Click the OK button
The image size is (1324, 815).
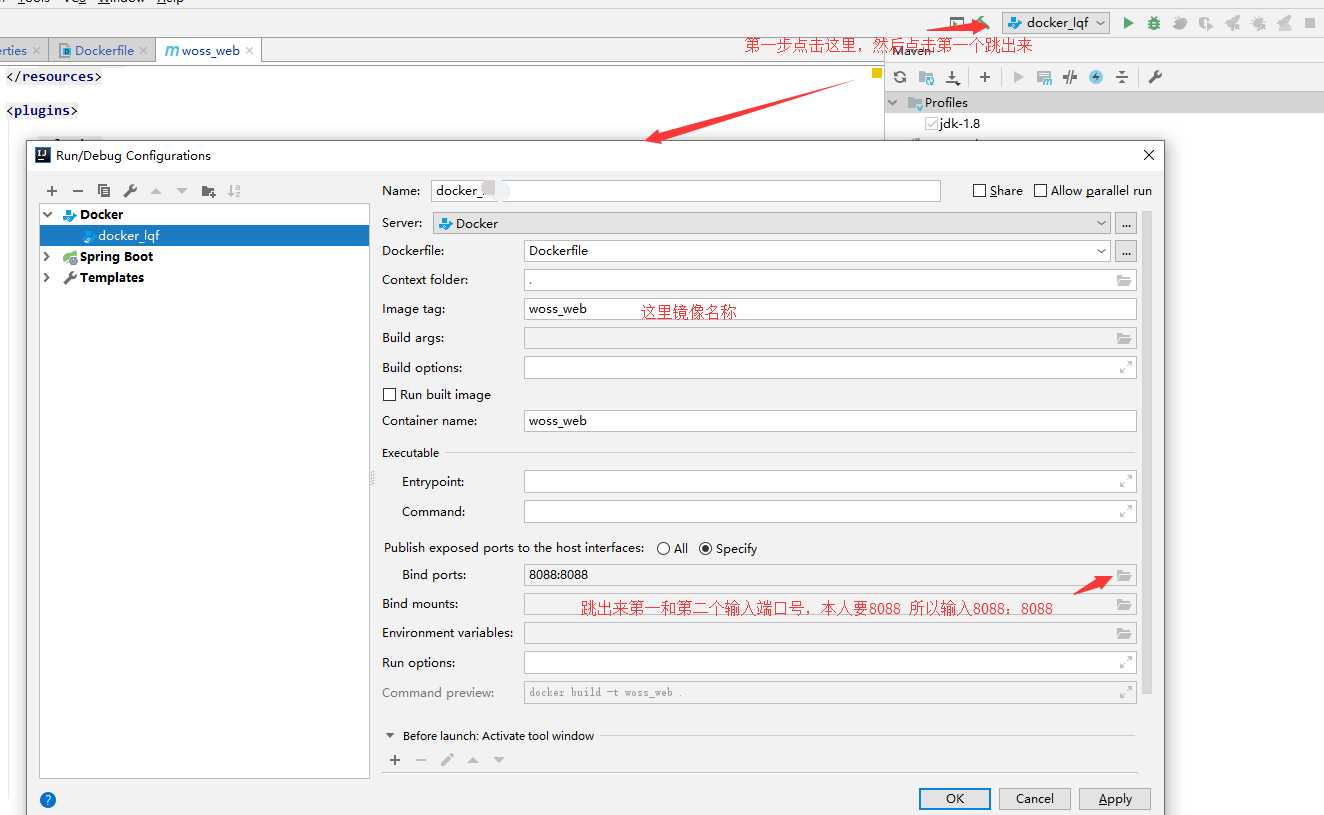pos(955,799)
